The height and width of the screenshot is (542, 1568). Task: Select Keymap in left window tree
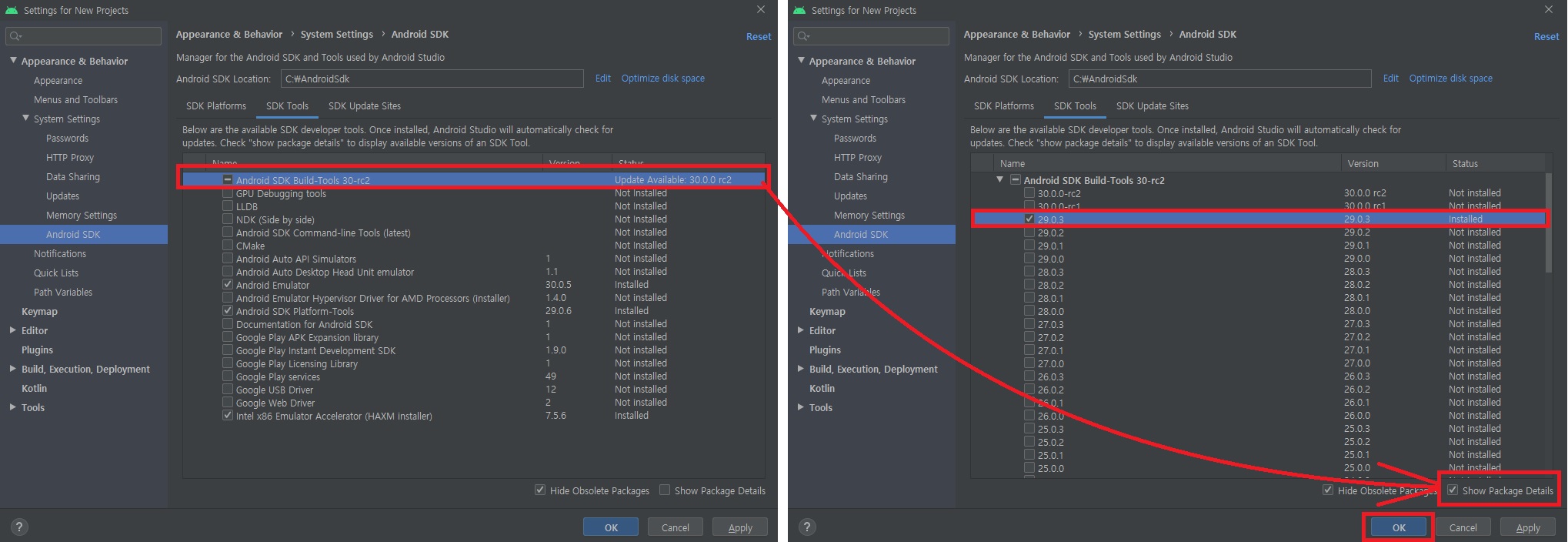point(39,311)
